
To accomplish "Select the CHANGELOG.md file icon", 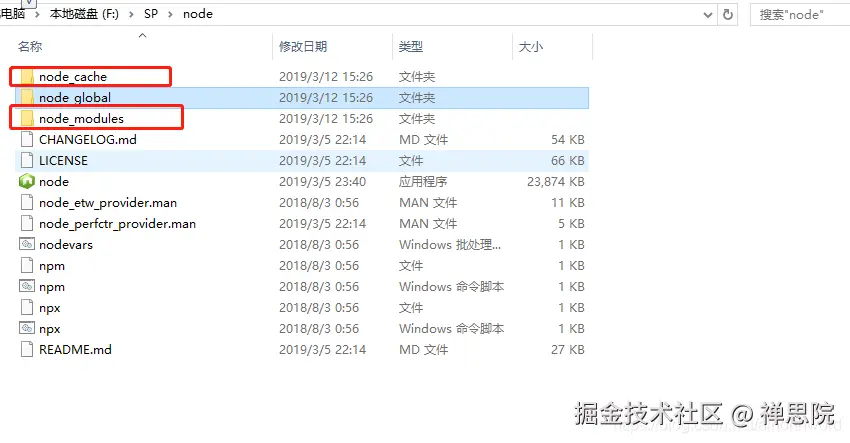I will click(27, 140).
